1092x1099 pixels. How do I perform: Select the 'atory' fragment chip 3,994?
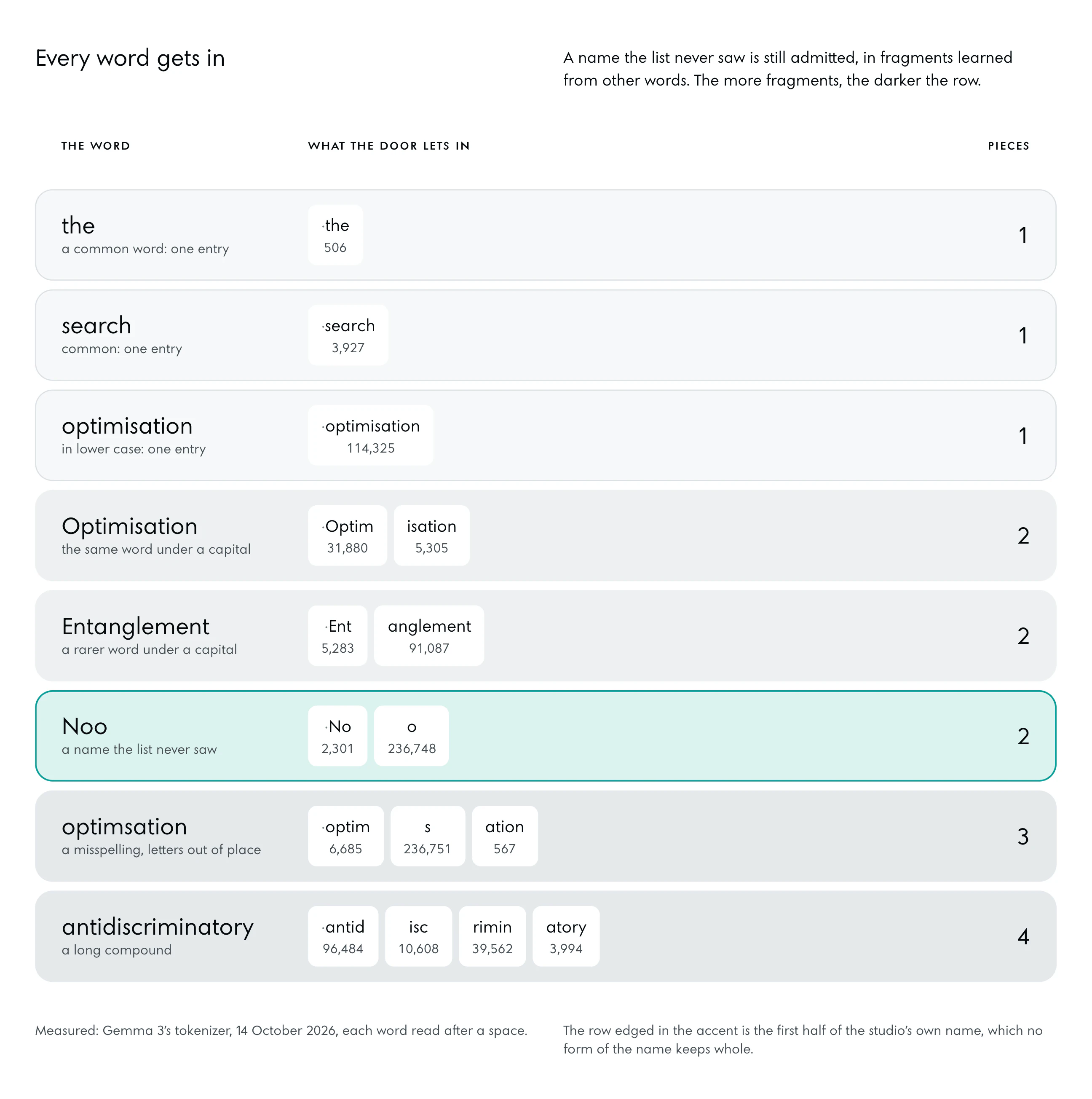pos(566,936)
